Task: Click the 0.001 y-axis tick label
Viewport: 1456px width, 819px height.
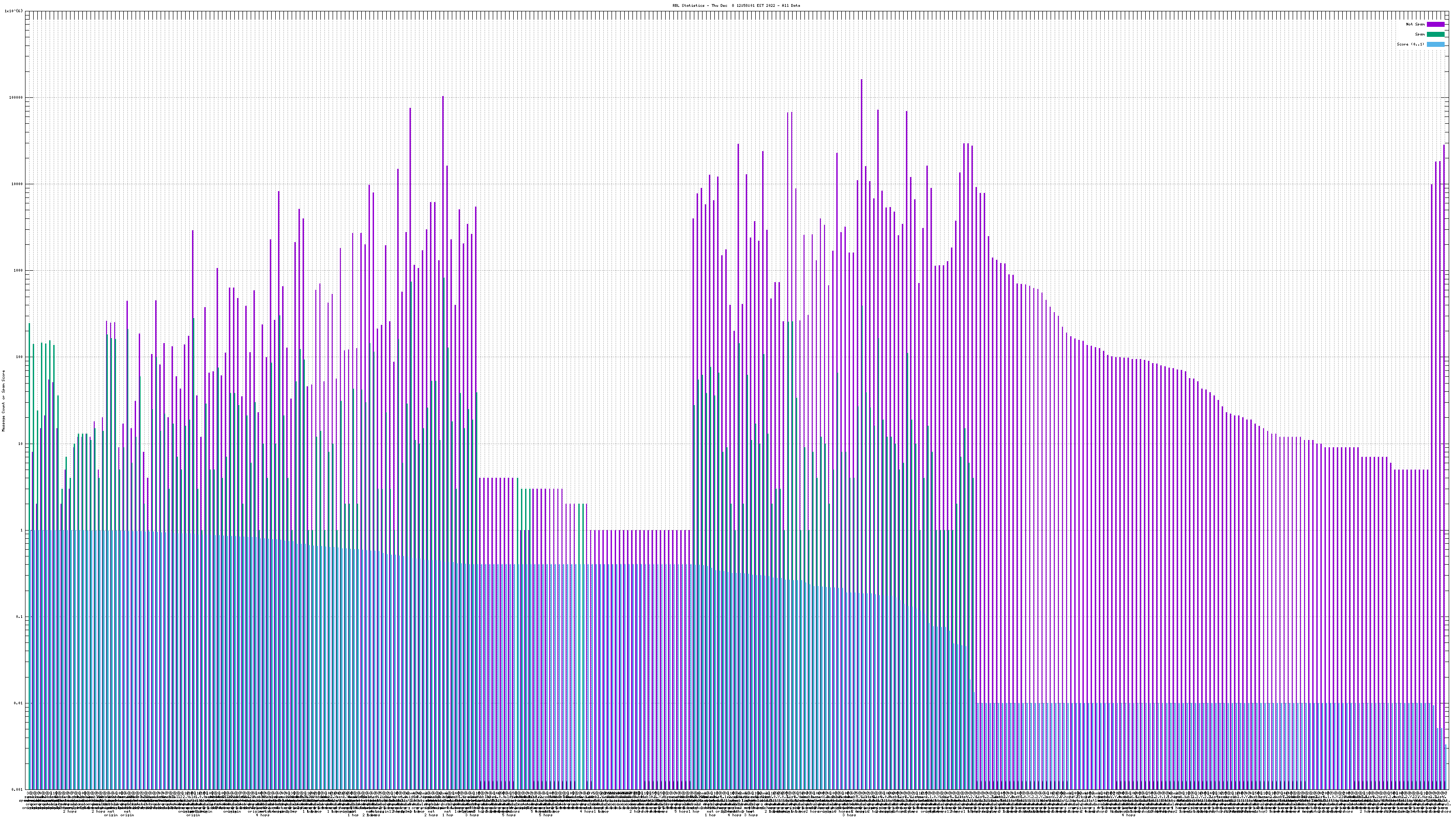Action: pyautogui.click(x=18, y=789)
